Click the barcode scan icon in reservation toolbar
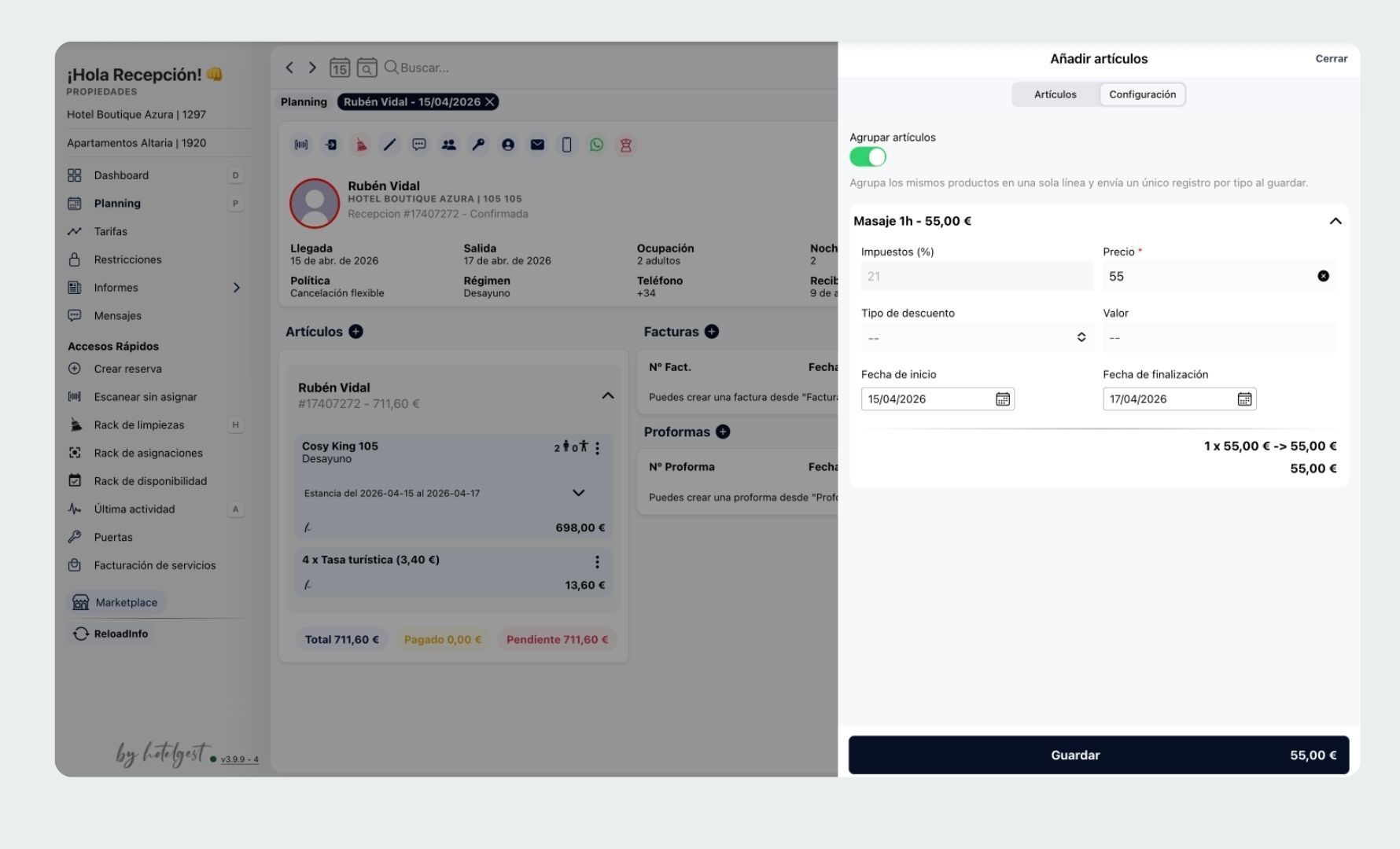The image size is (1400, 849). (301, 145)
